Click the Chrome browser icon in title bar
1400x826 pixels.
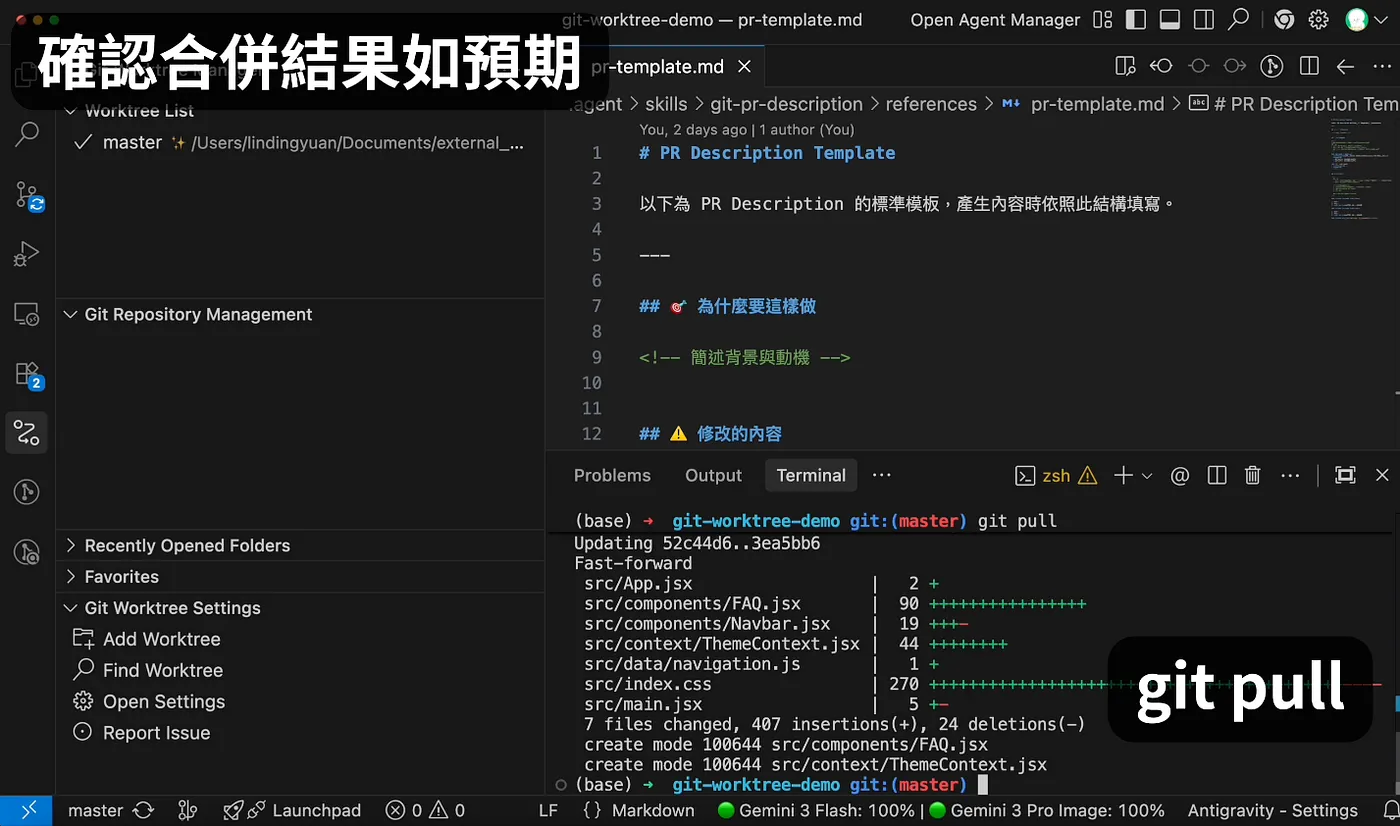coord(1285,20)
